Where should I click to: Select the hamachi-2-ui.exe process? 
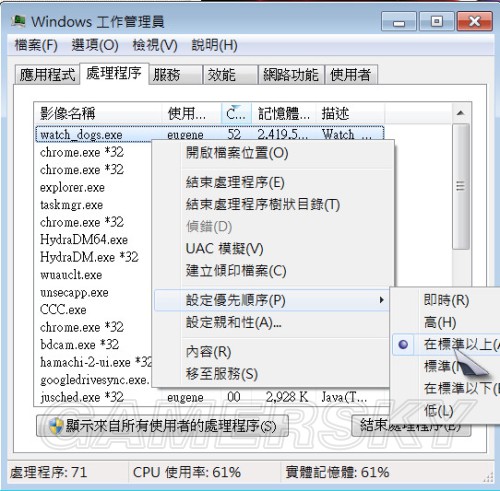95,362
